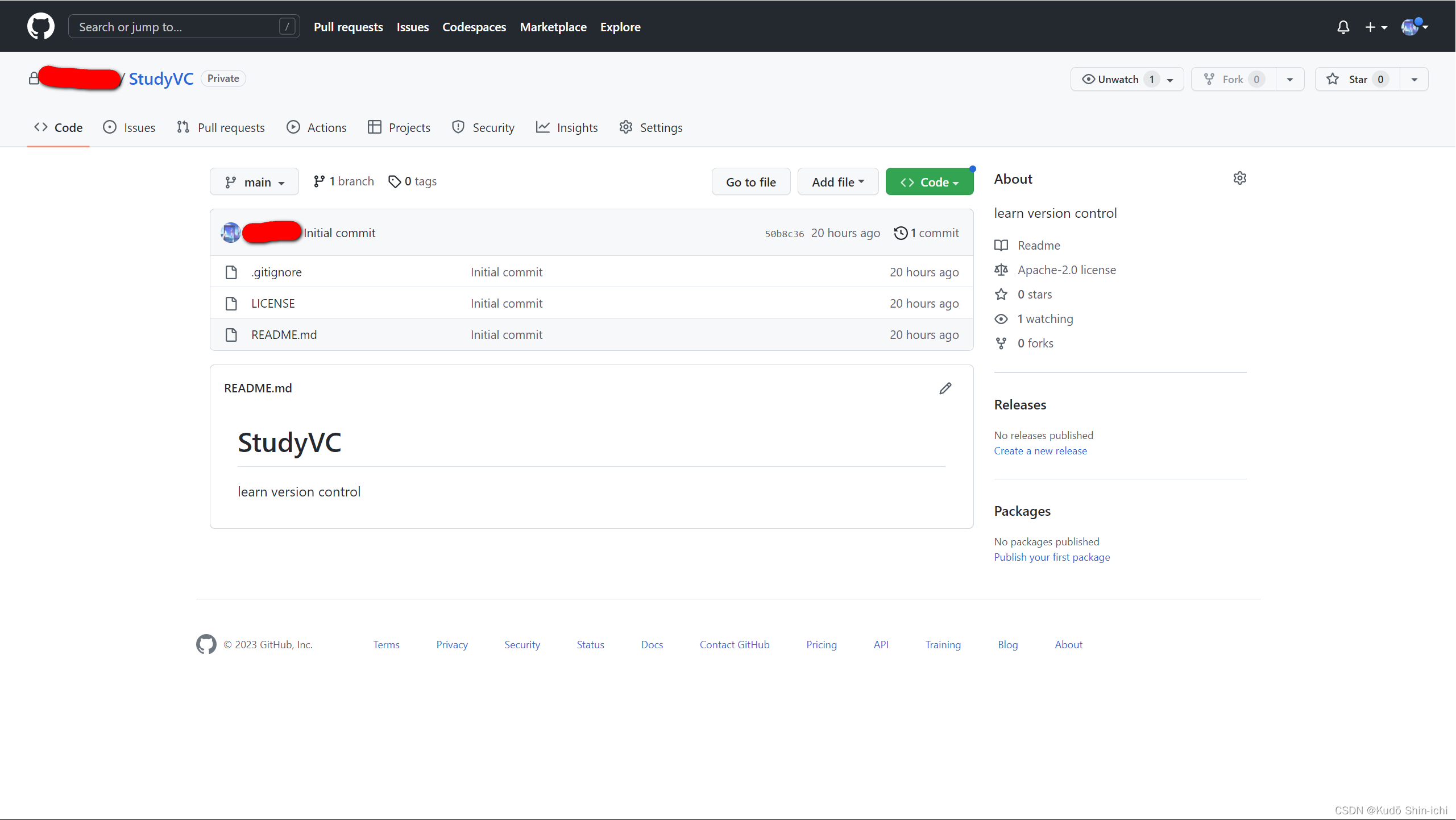Expand the Unwatch dropdown arrow
1456x820 pixels.
(1170, 80)
